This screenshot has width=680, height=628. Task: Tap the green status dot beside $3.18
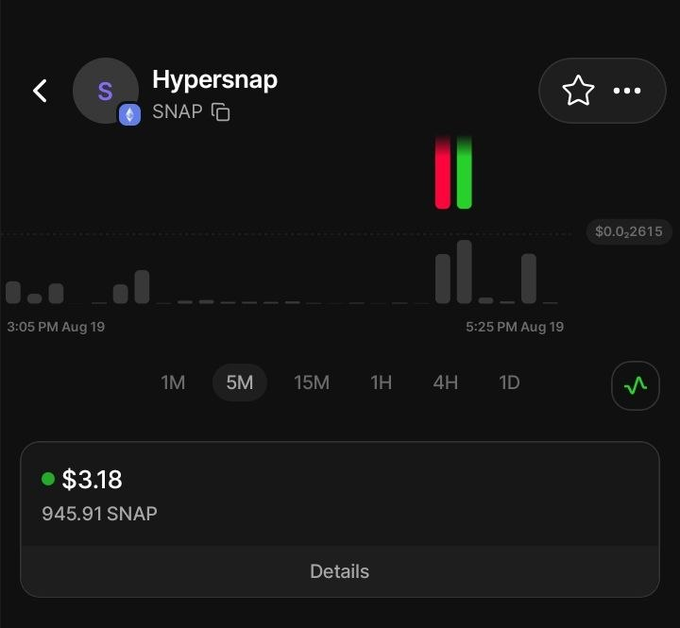48,479
